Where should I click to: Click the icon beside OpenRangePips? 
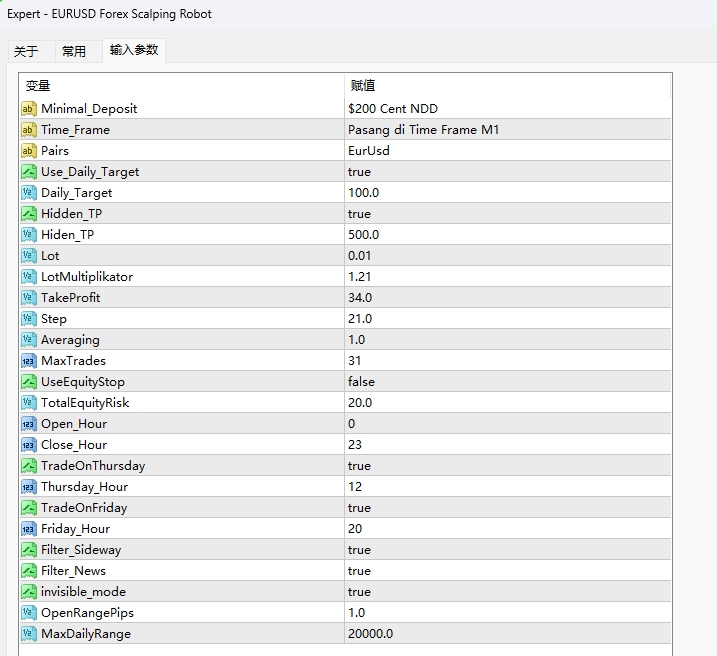tap(29, 613)
